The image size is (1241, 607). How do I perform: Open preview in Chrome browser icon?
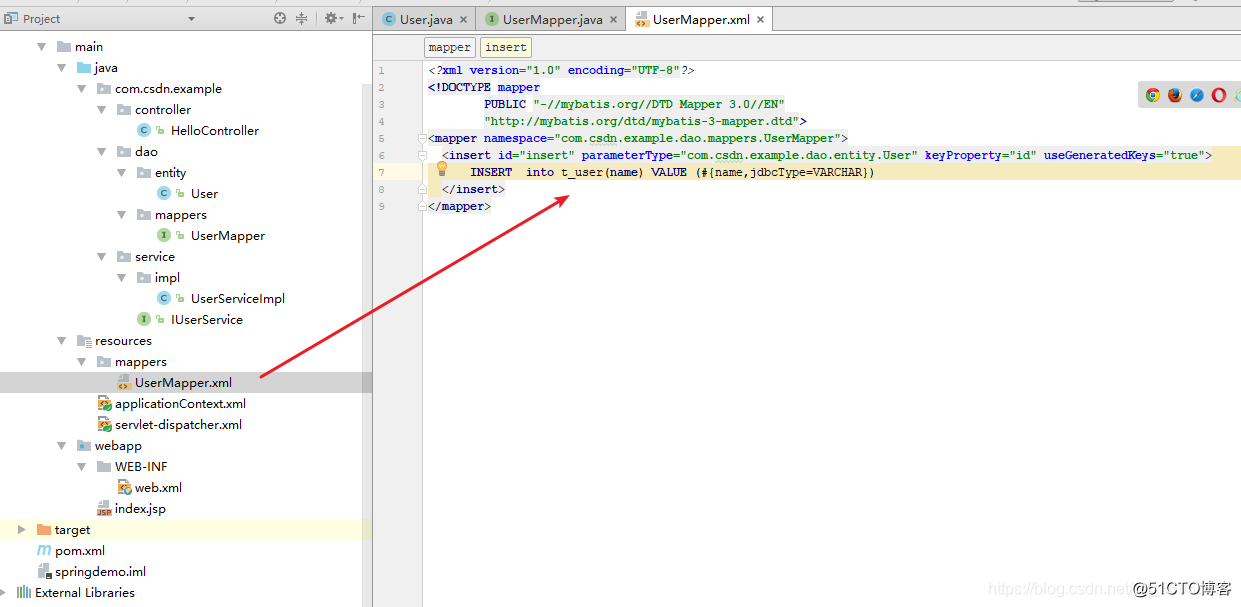pyautogui.click(x=1153, y=95)
